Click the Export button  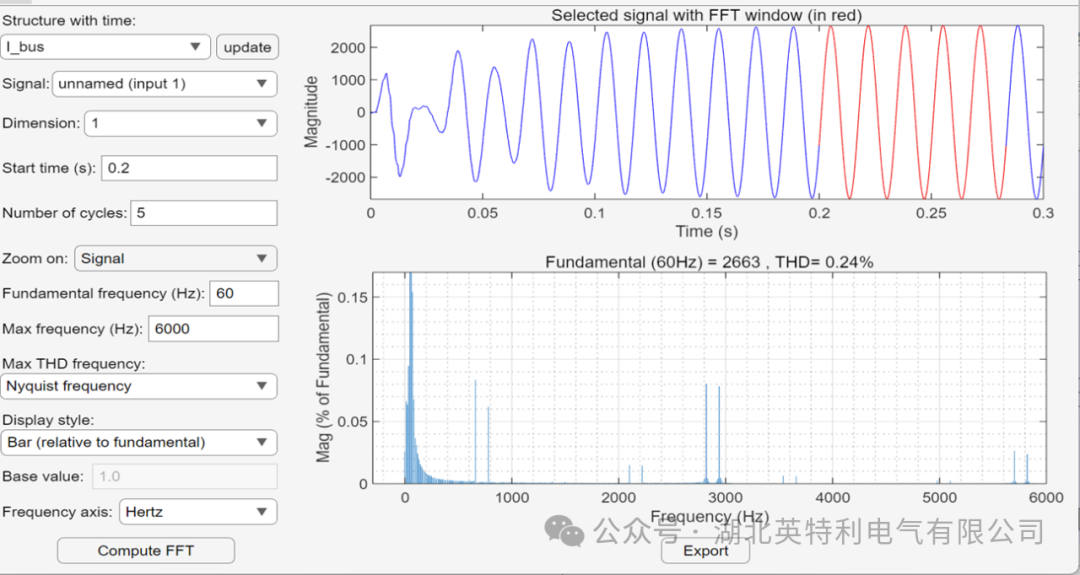[x=706, y=550]
